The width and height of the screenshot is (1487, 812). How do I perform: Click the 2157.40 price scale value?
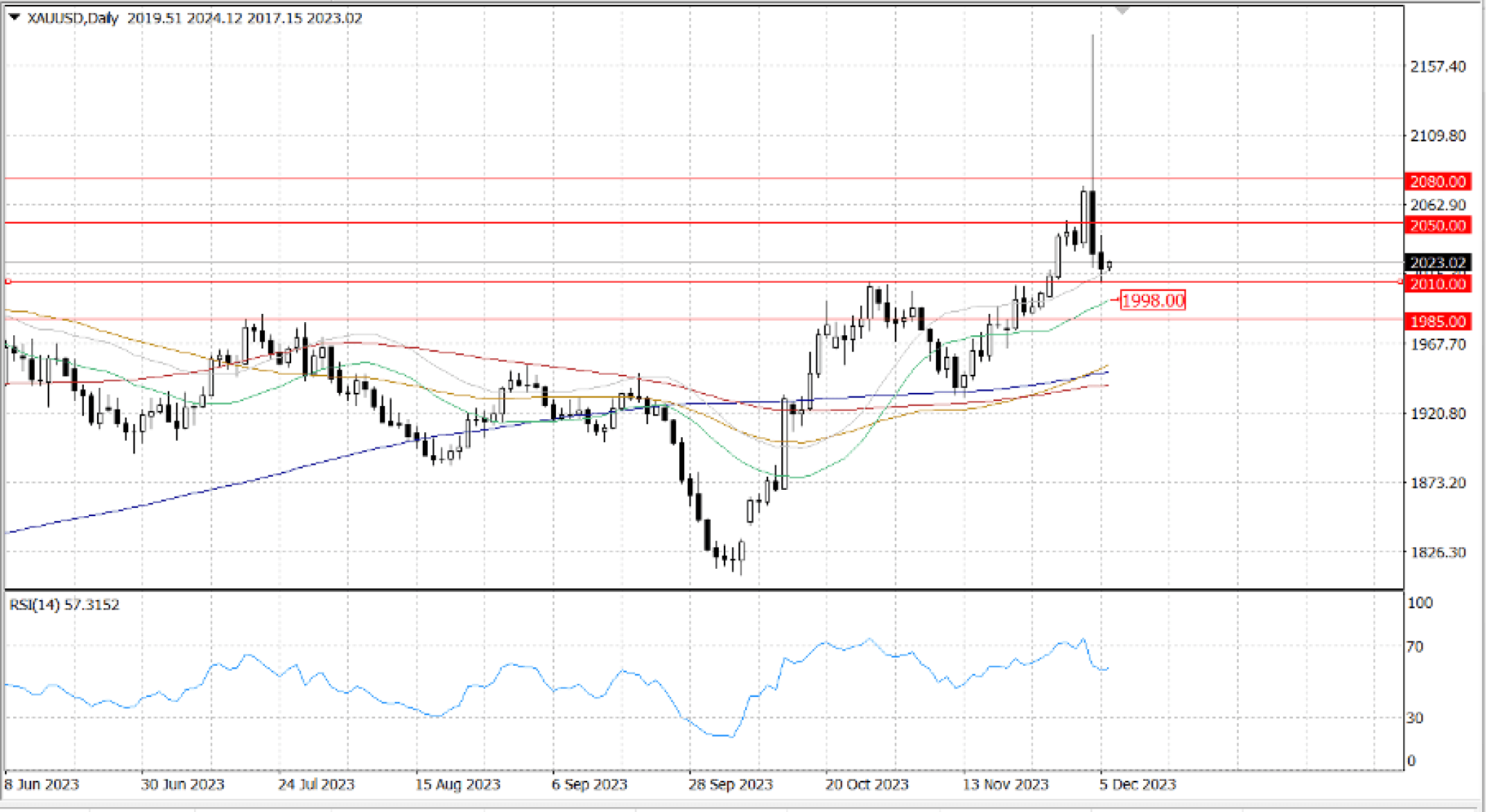click(1438, 67)
